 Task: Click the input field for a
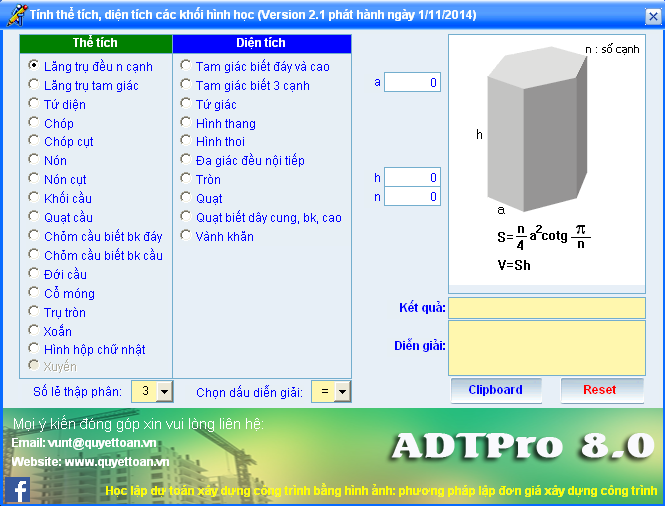click(412, 83)
